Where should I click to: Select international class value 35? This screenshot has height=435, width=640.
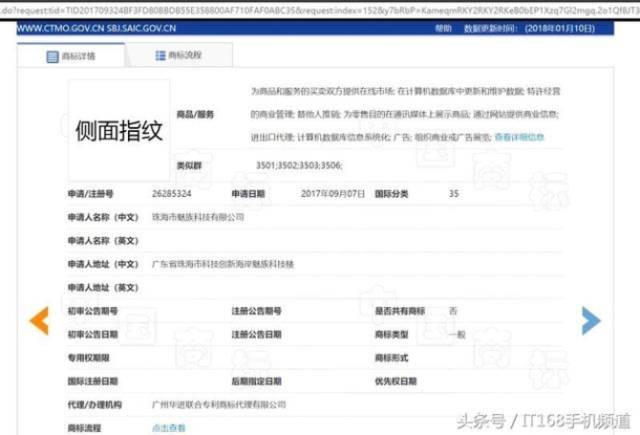(x=454, y=193)
